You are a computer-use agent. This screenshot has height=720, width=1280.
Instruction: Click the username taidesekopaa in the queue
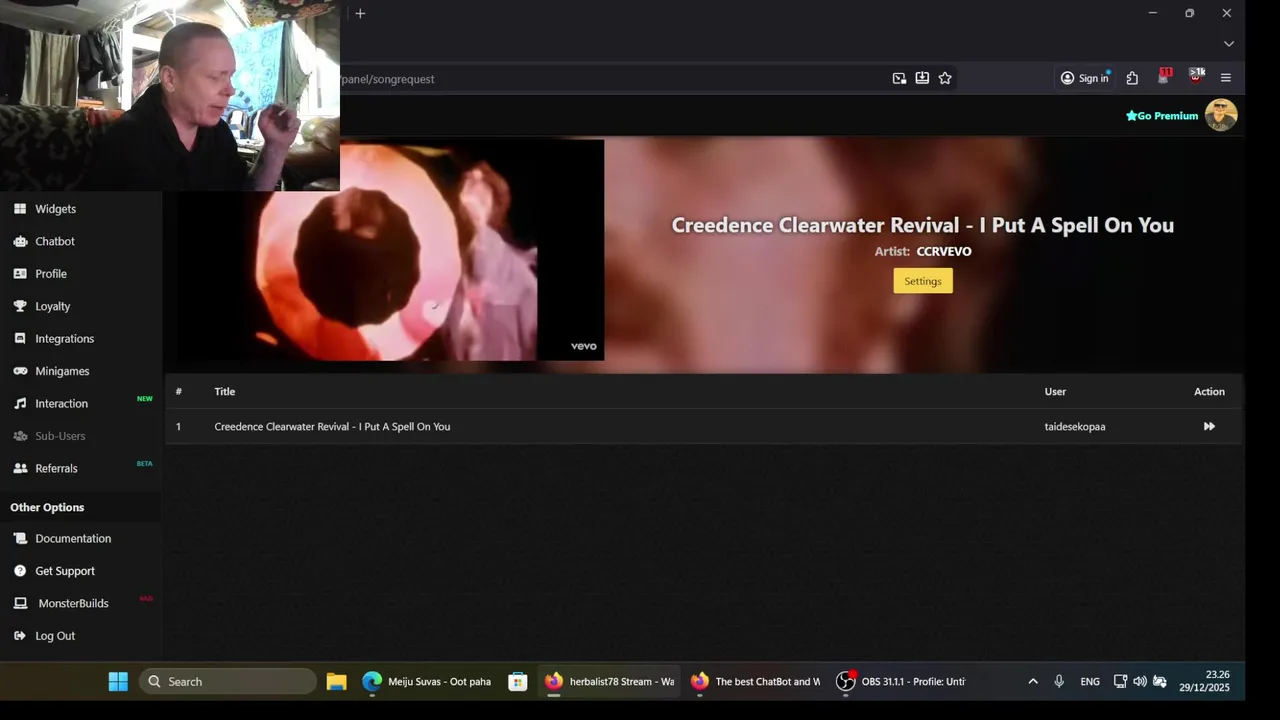(1075, 427)
